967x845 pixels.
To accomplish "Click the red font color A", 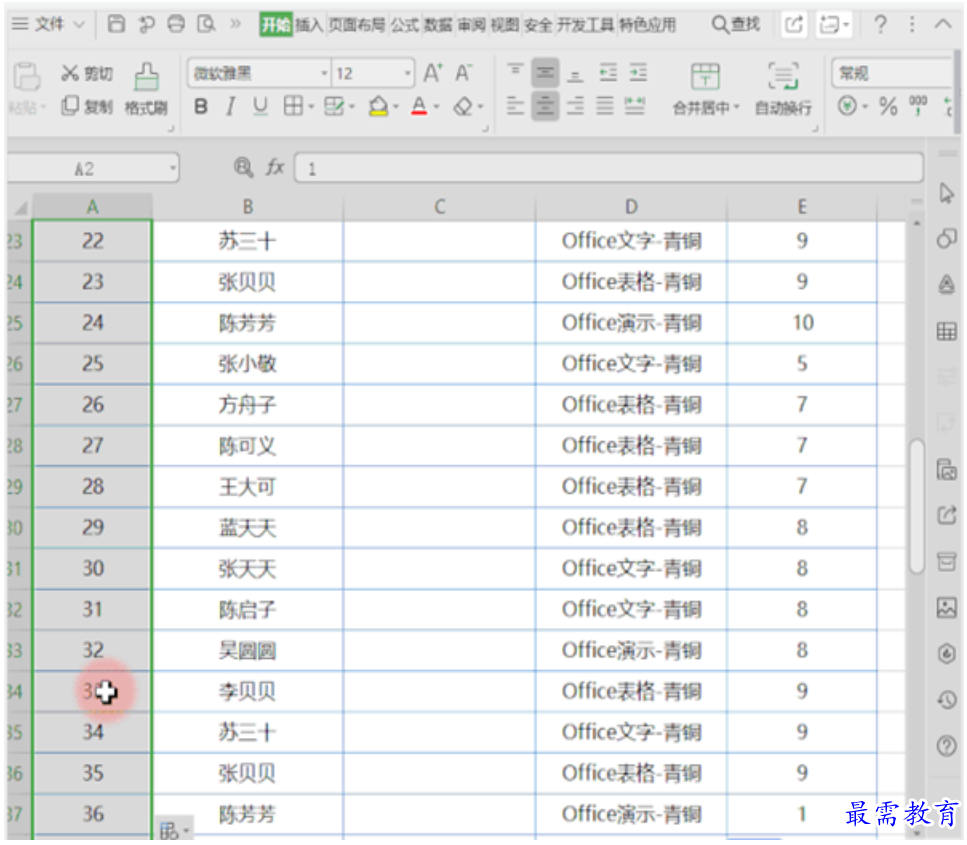I will tap(419, 107).
